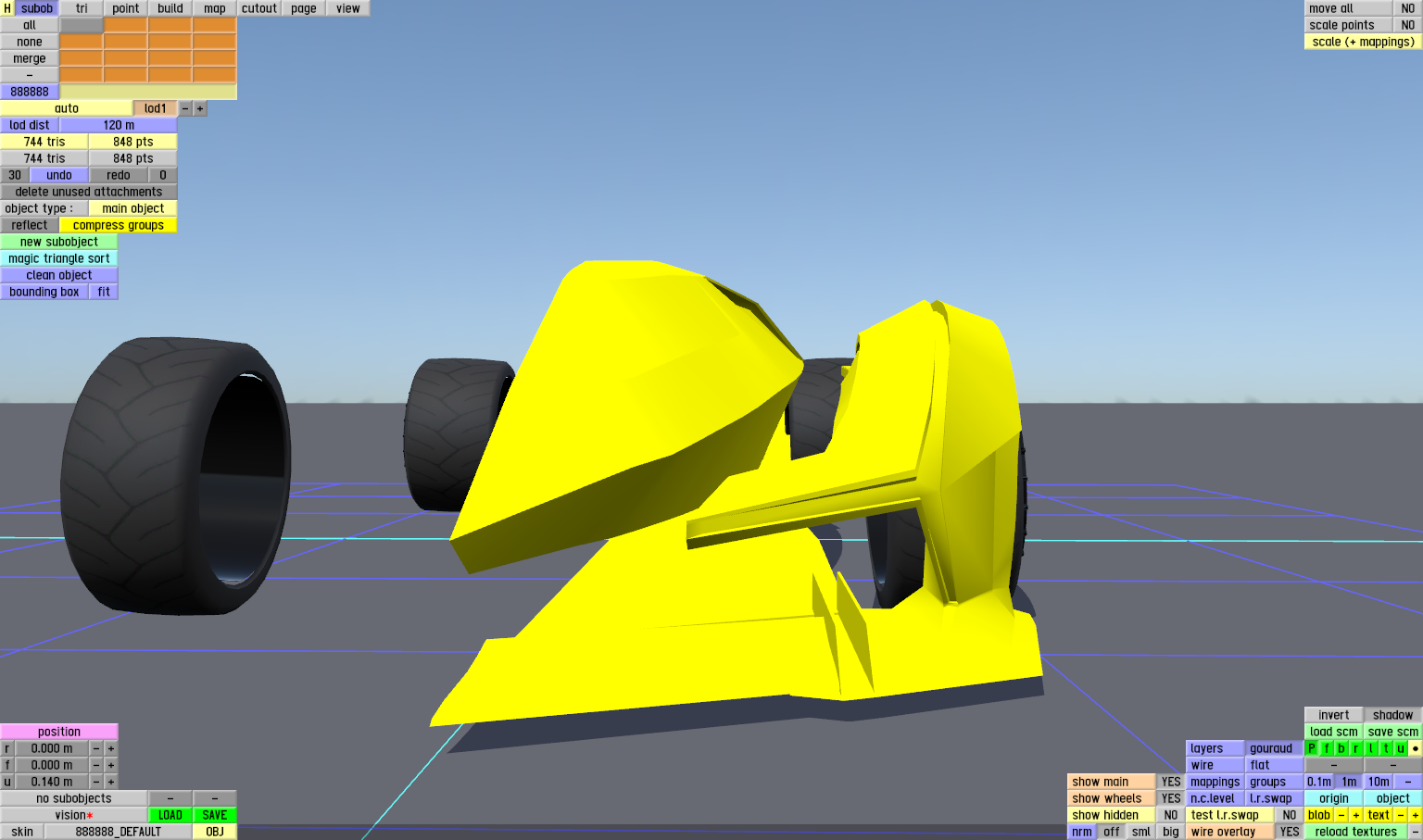This screenshot has height=840, width=1423.
Task: Click the green LOAD button
Action: [x=170, y=815]
